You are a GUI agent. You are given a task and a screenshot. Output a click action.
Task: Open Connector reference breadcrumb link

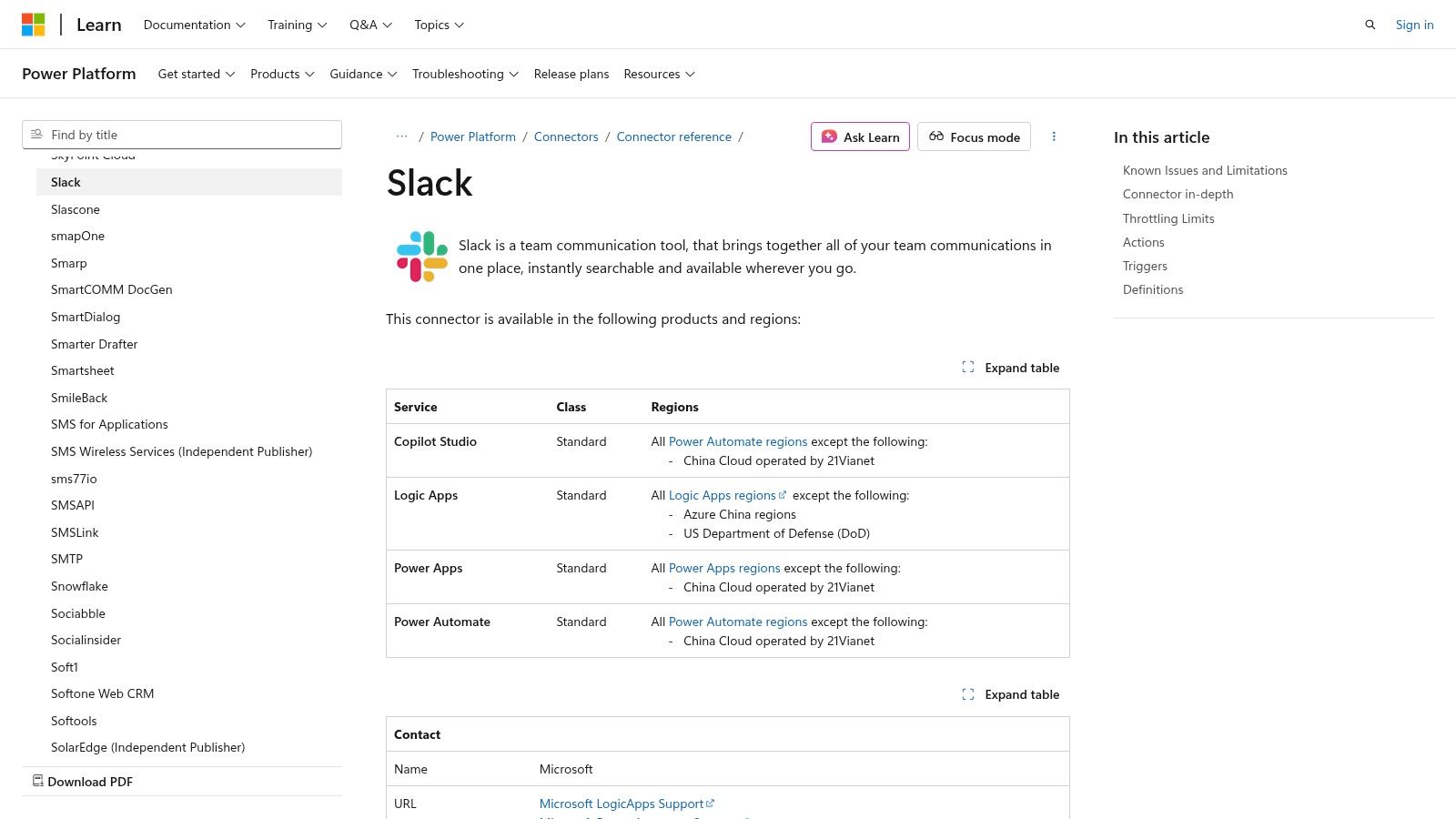tap(674, 136)
